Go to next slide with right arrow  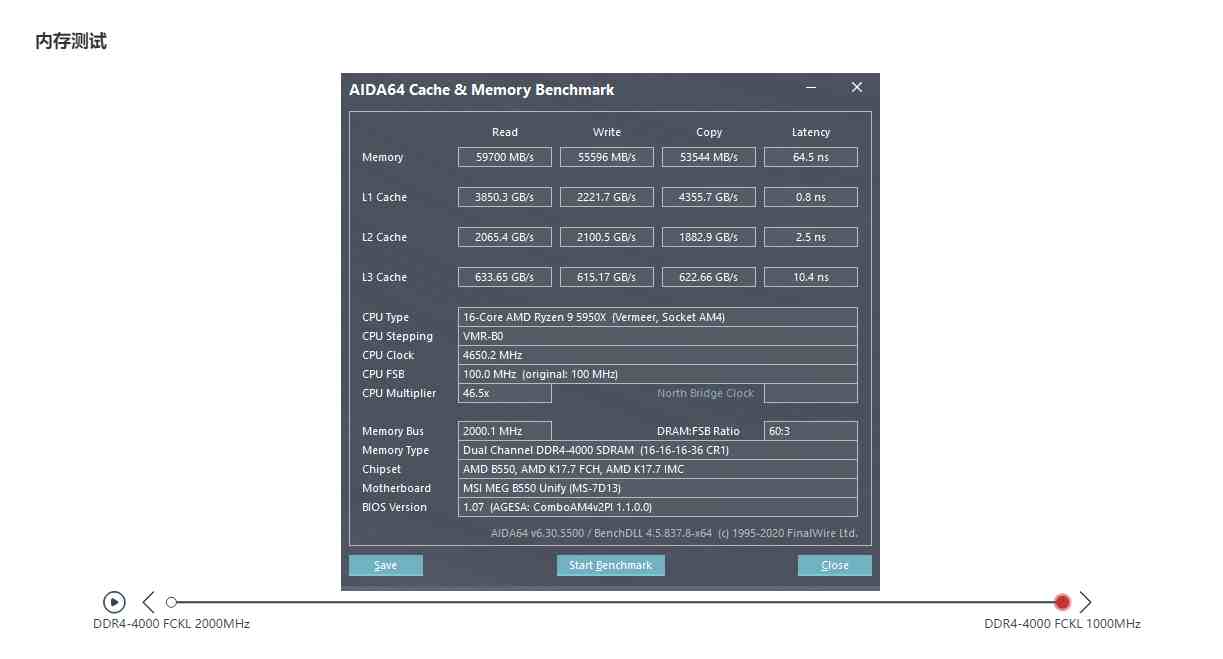[1085, 602]
